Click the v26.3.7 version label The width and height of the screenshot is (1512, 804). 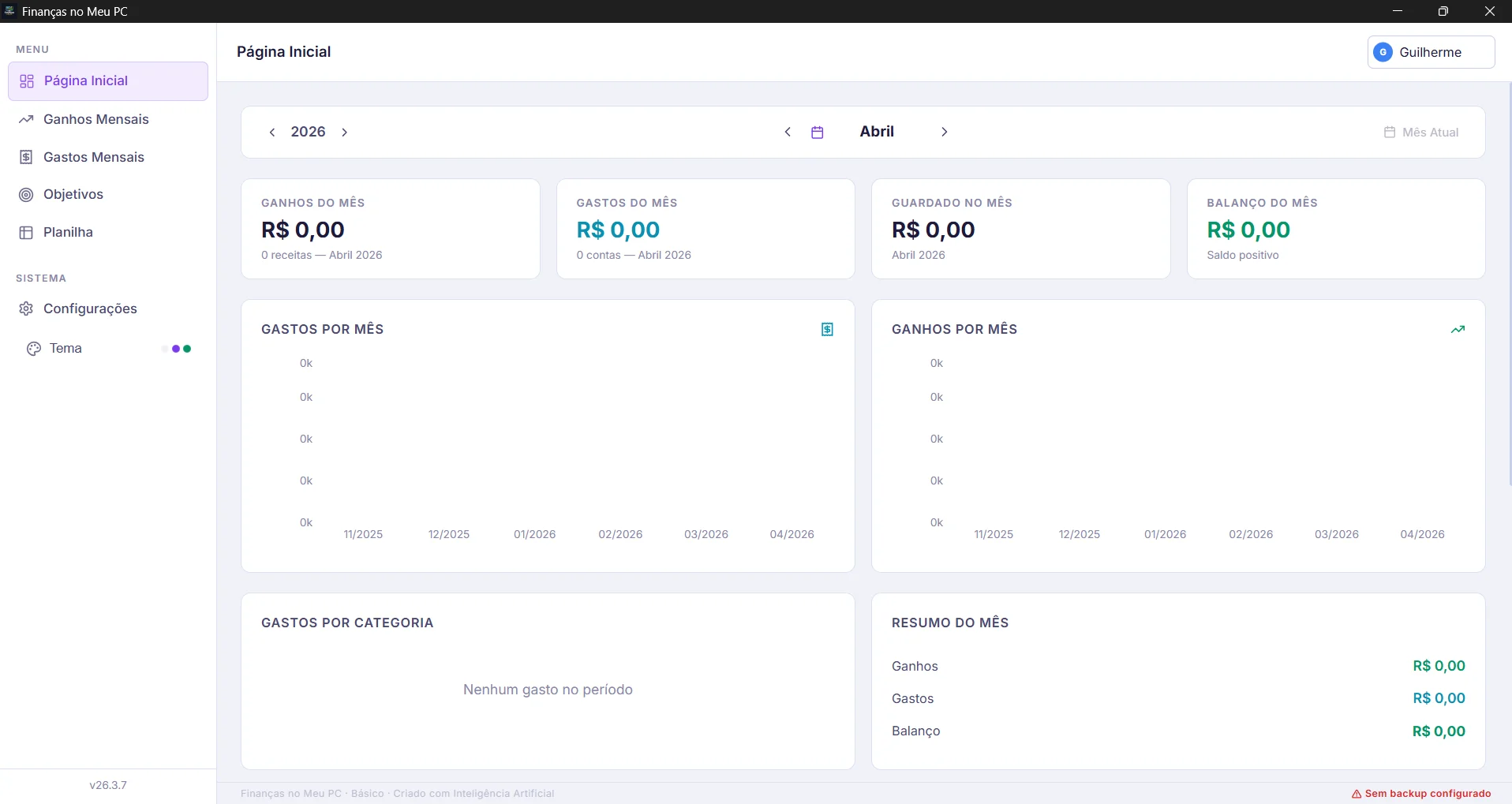107,784
